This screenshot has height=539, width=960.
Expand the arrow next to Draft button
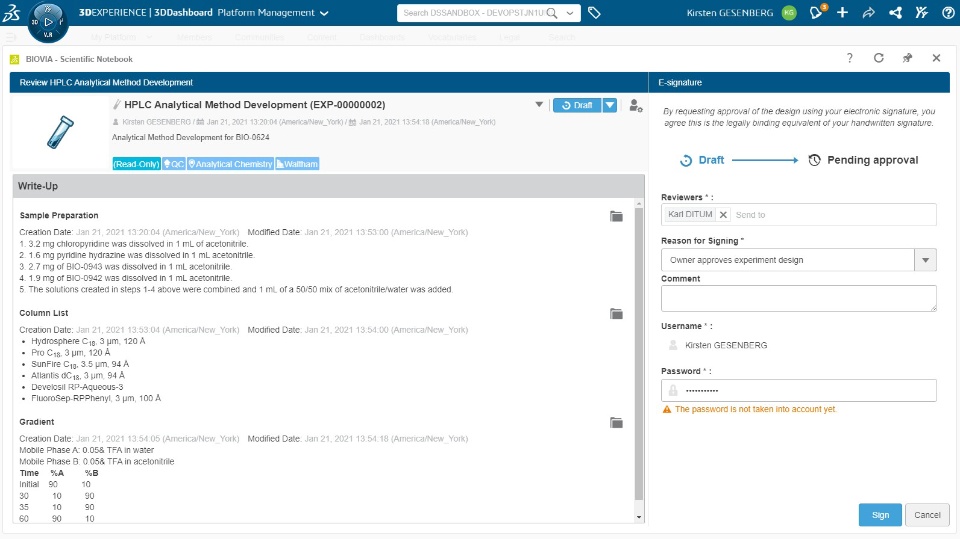coord(609,105)
